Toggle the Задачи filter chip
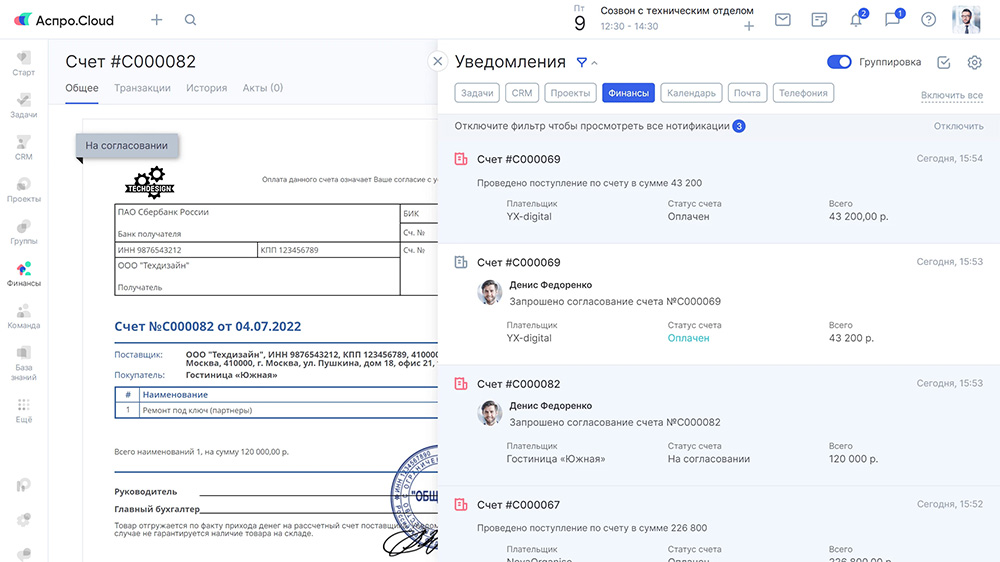Screen dimensions: 1000x562 coord(477,93)
